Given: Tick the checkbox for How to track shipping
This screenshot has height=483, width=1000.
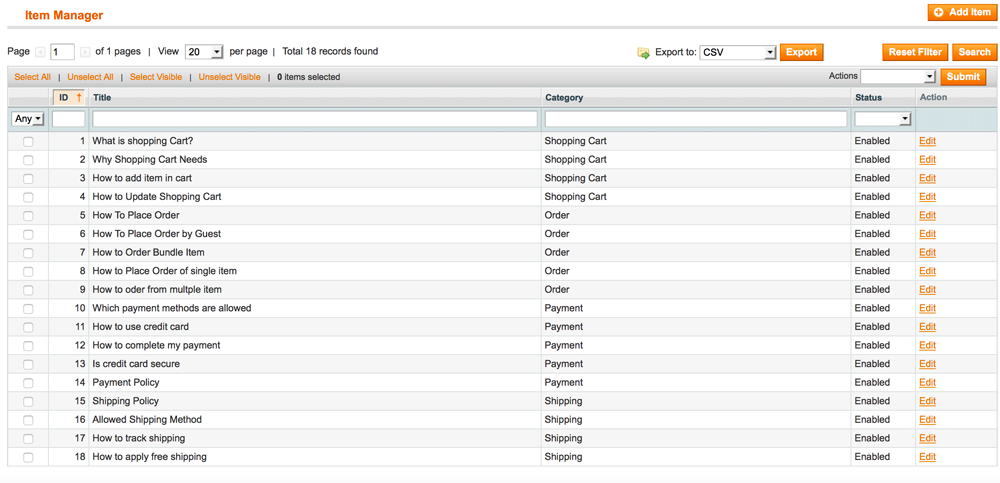Looking at the screenshot, I should [x=28, y=439].
